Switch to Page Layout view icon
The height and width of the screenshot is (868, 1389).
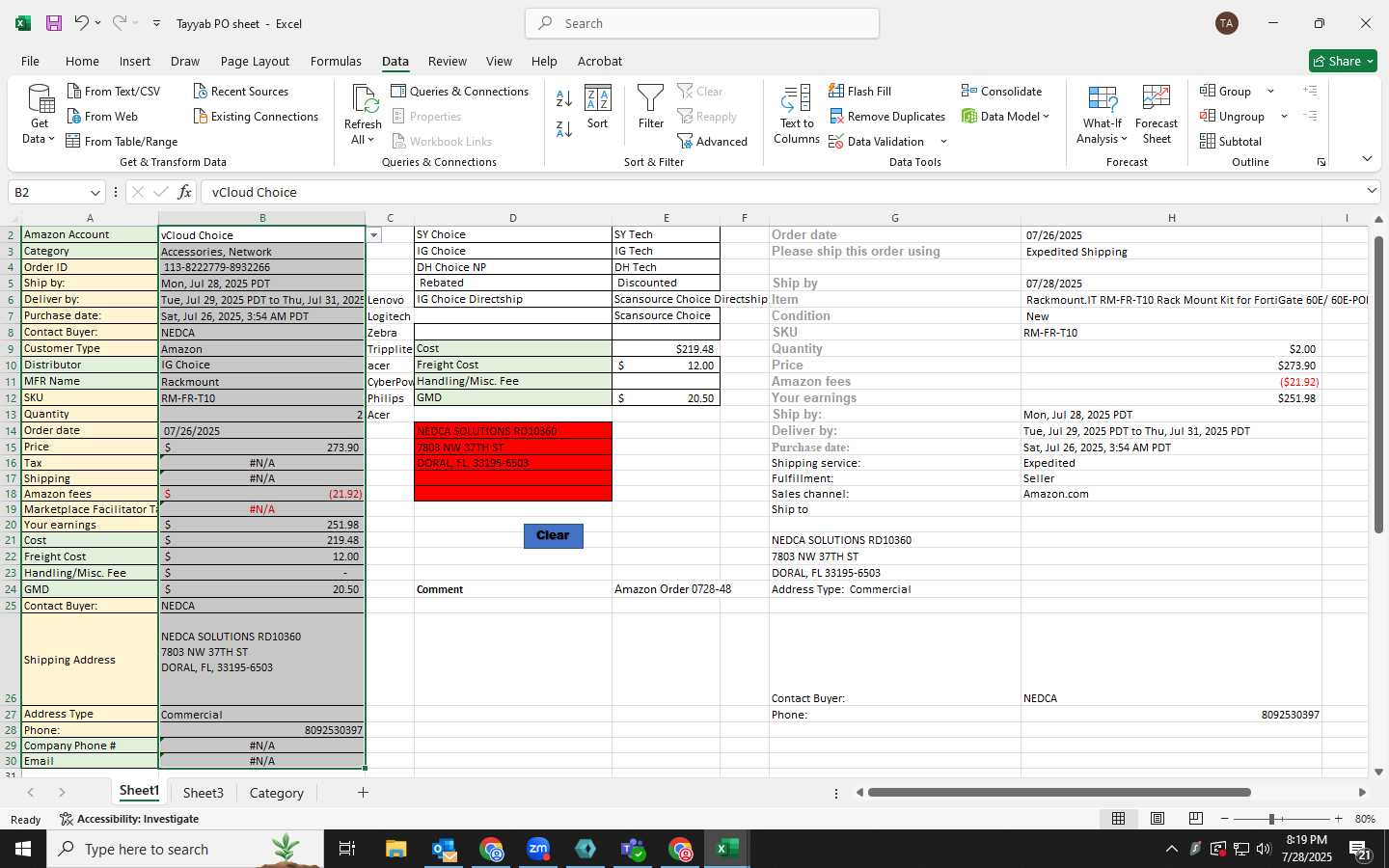1157,819
